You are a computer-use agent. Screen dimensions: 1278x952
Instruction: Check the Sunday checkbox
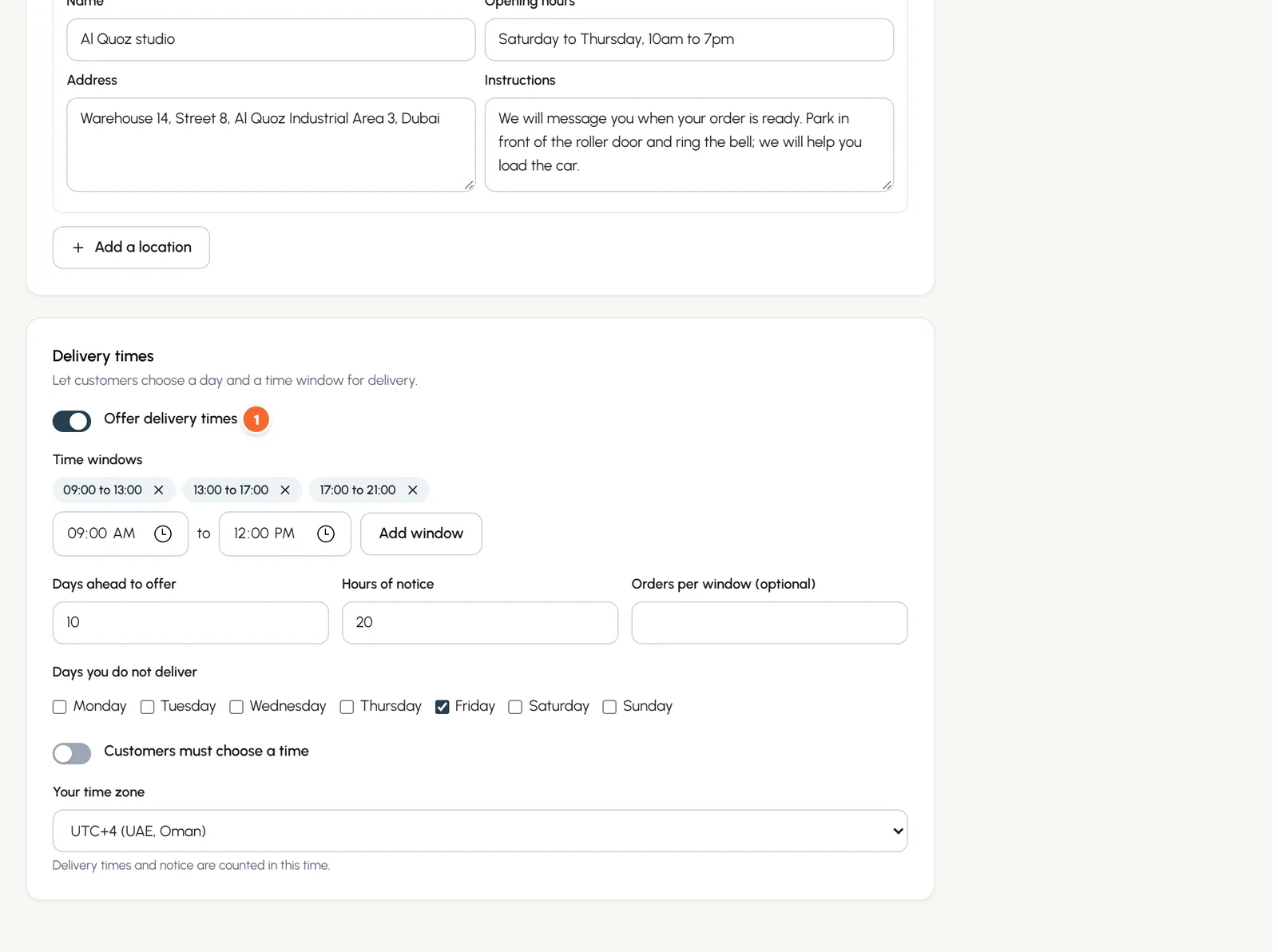click(x=609, y=707)
